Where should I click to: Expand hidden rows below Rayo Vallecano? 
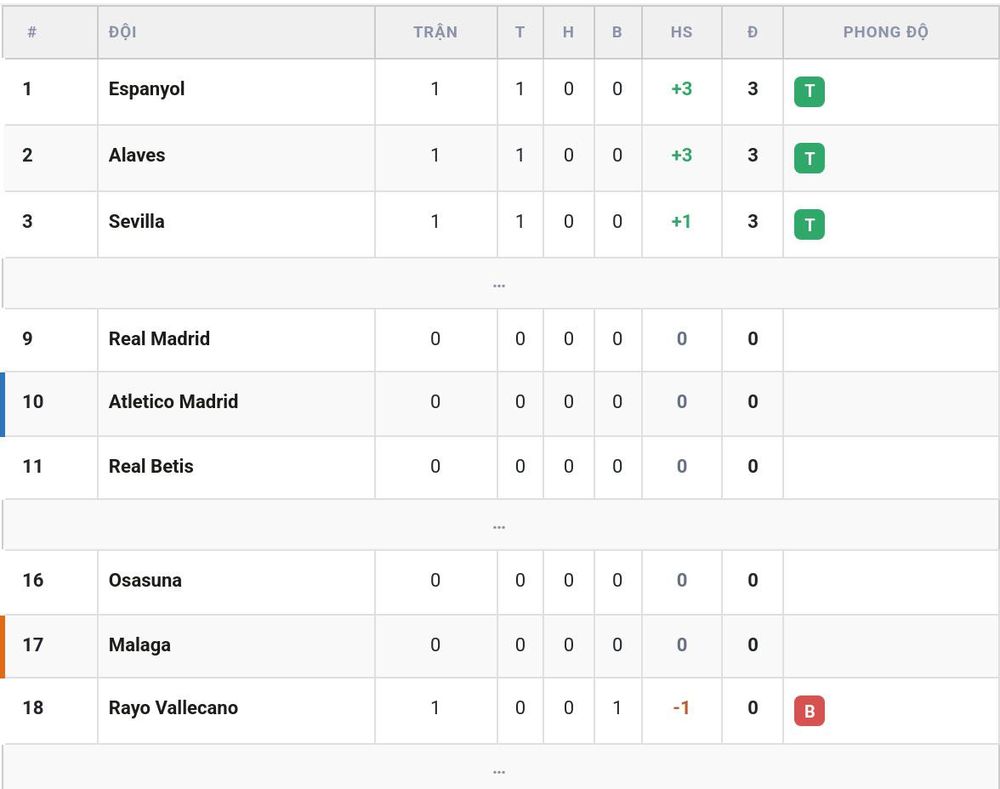(499, 769)
